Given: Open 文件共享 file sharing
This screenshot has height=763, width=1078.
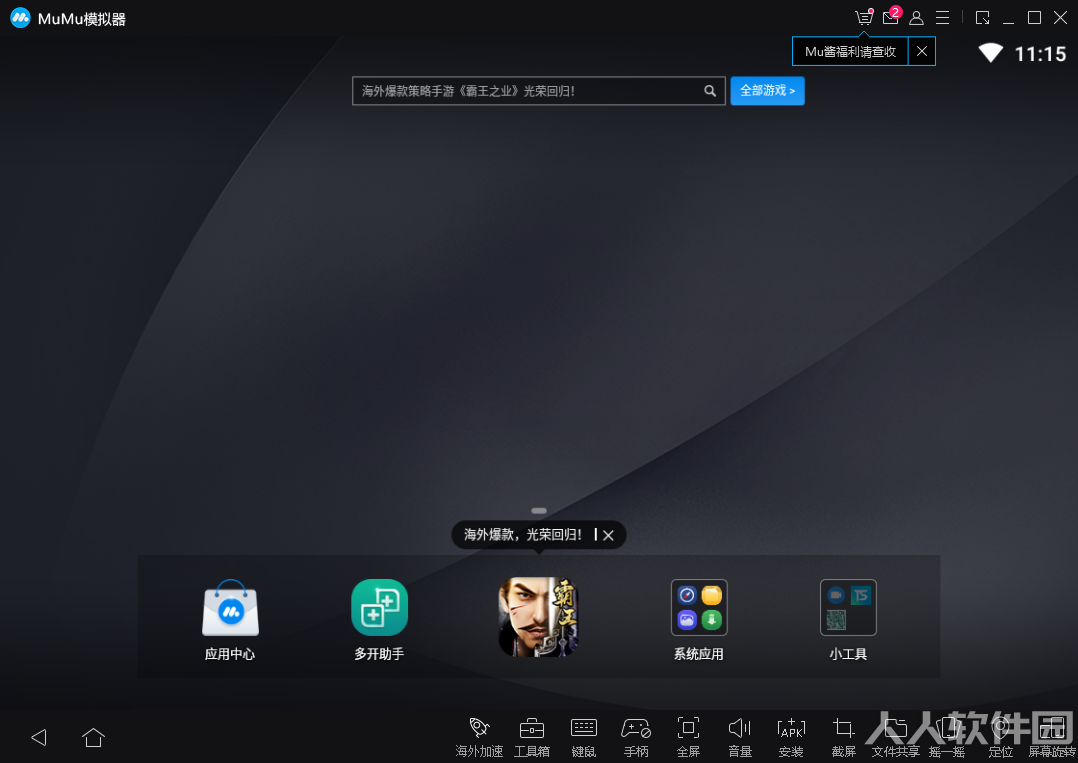Looking at the screenshot, I should point(895,738).
